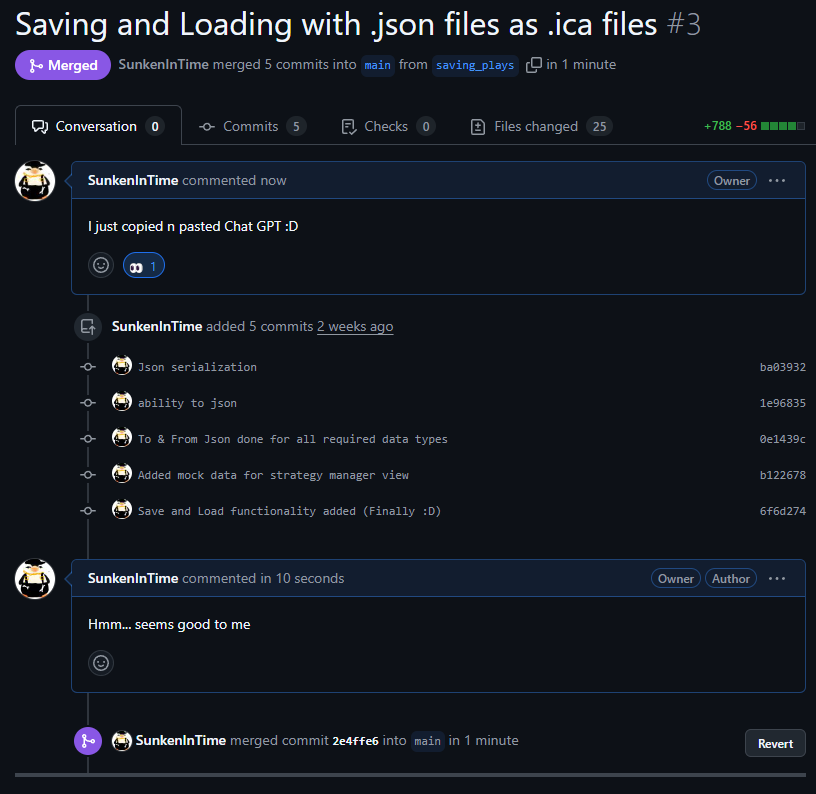
Task: Open options menu on first comment
Action: (x=777, y=181)
